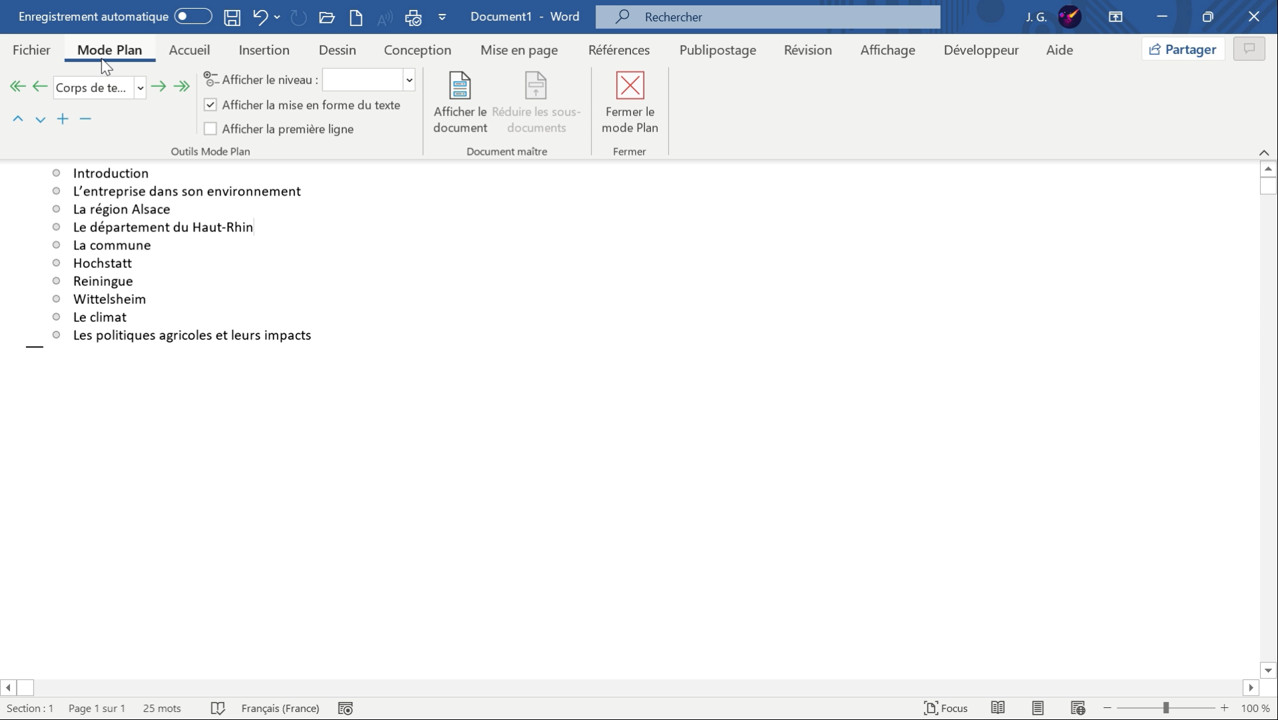Click the Rechercher search box
The image size is (1278, 720).
coord(768,17)
